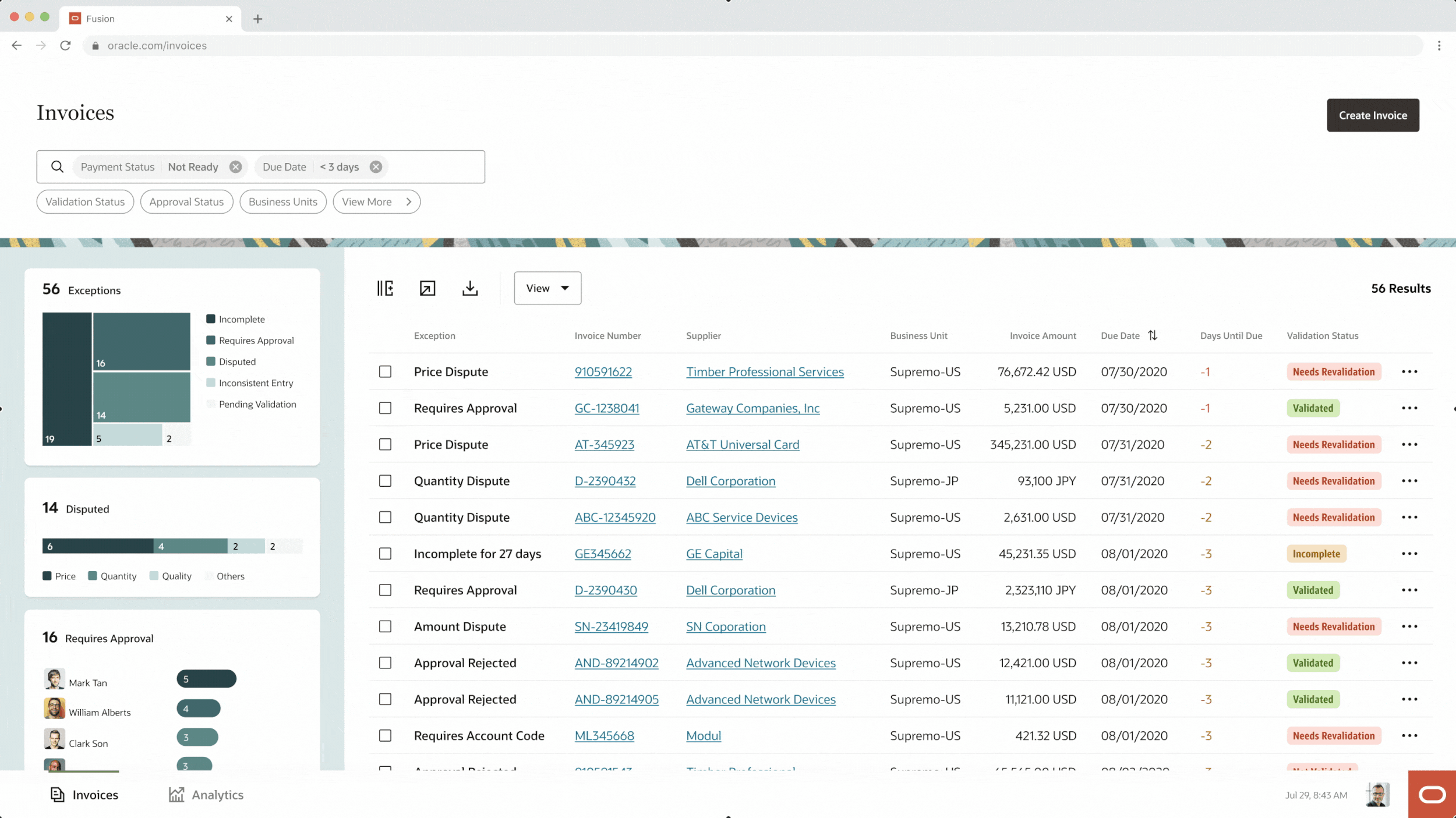Viewport: 1456px width, 818px height.
Task: Click the Oracle logo button
Action: [x=1432, y=794]
